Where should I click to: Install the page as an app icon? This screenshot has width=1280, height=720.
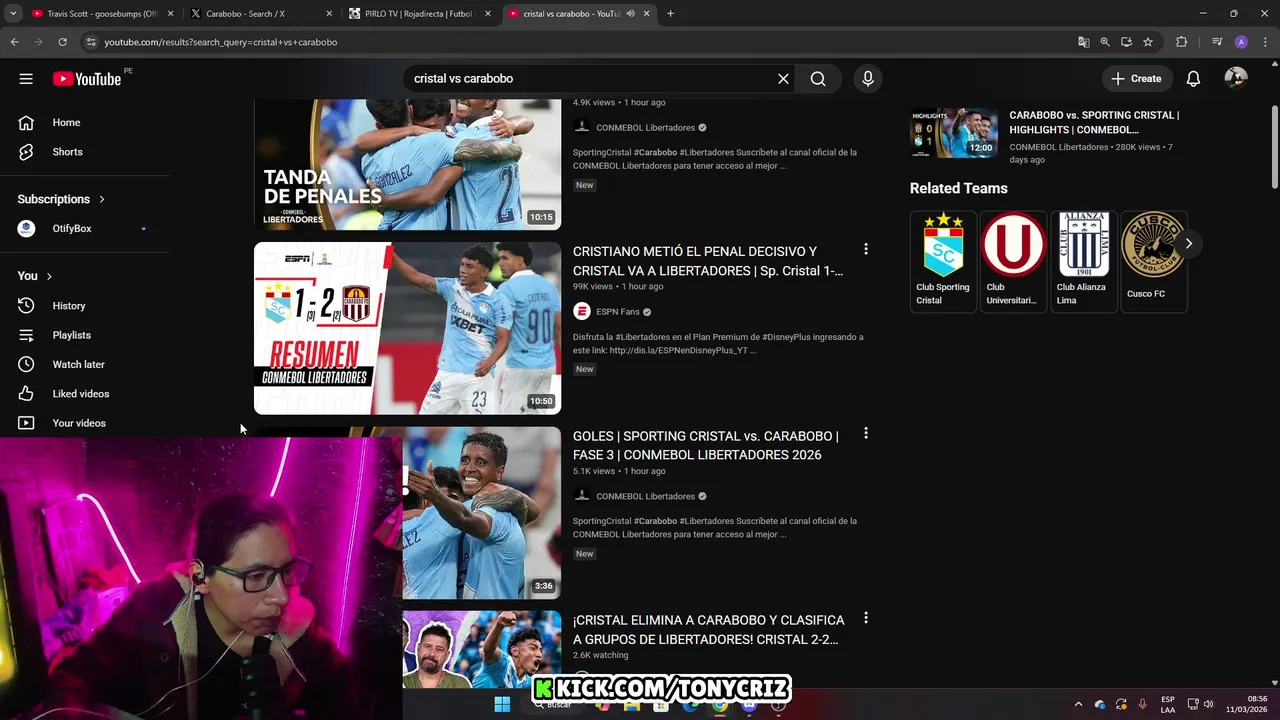coord(1126,42)
